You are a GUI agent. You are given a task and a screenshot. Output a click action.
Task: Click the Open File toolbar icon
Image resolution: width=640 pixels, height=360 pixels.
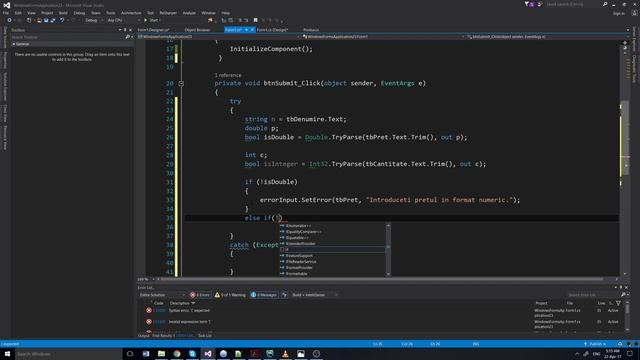[39, 20]
